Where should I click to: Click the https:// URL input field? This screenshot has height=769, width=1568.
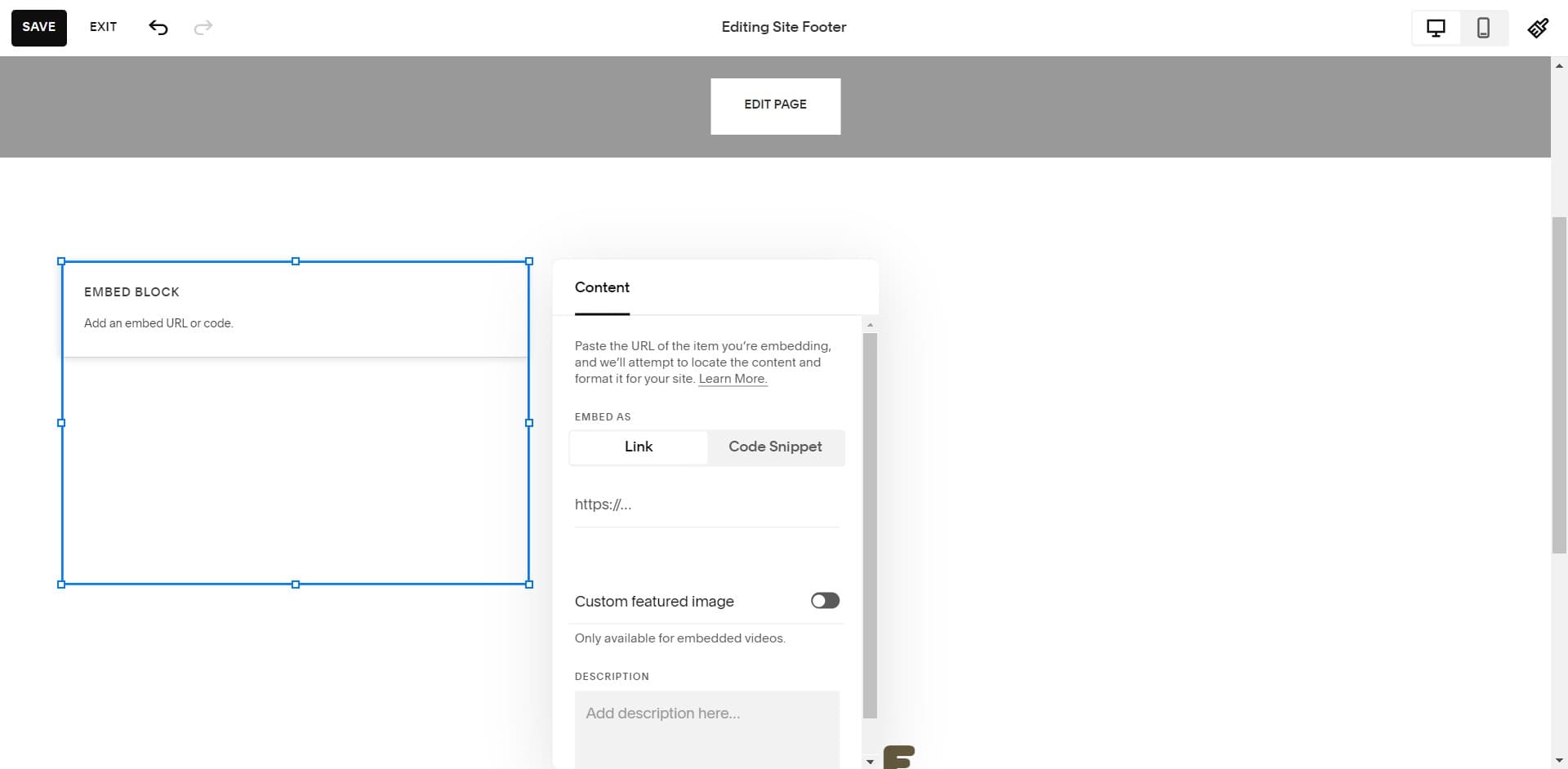[x=706, y=505]
